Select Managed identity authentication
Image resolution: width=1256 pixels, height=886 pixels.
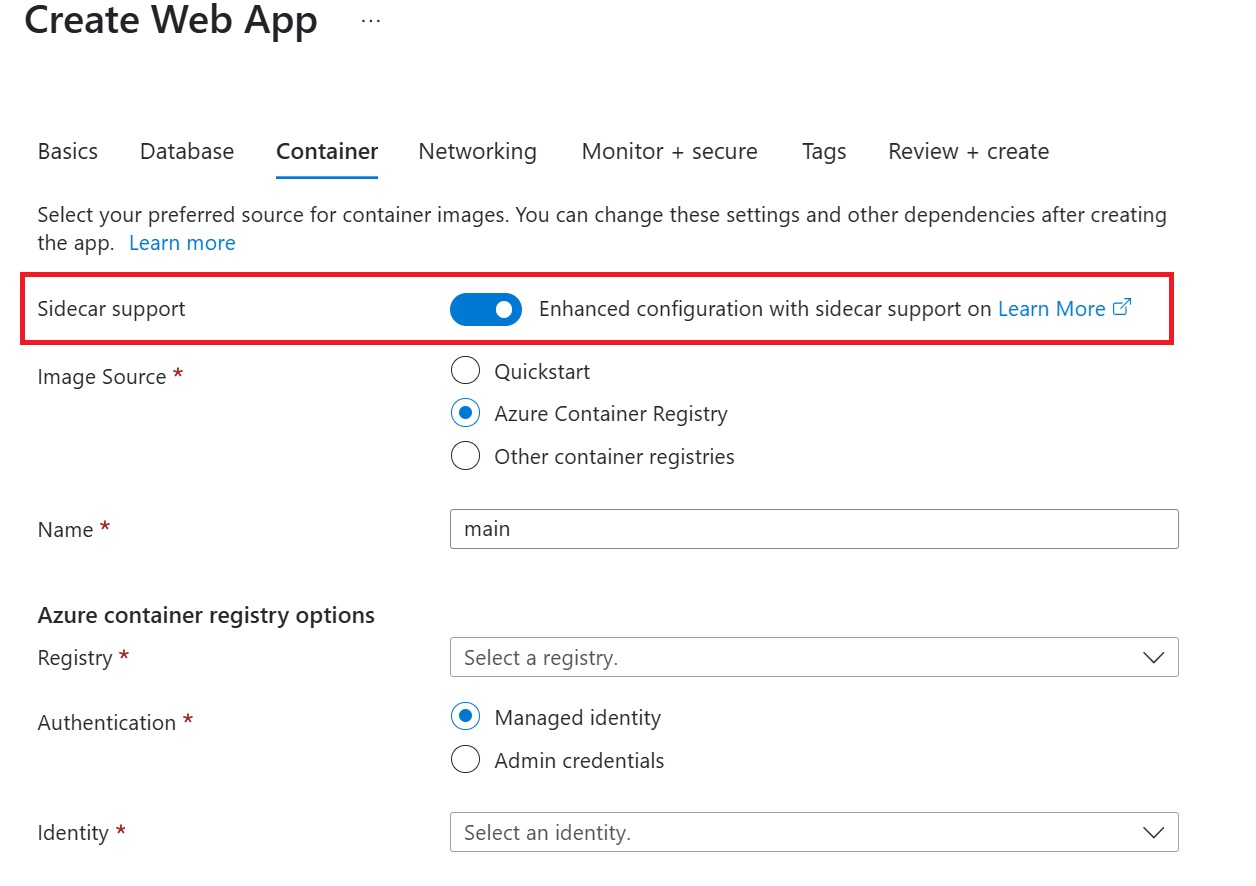[465, 717]
